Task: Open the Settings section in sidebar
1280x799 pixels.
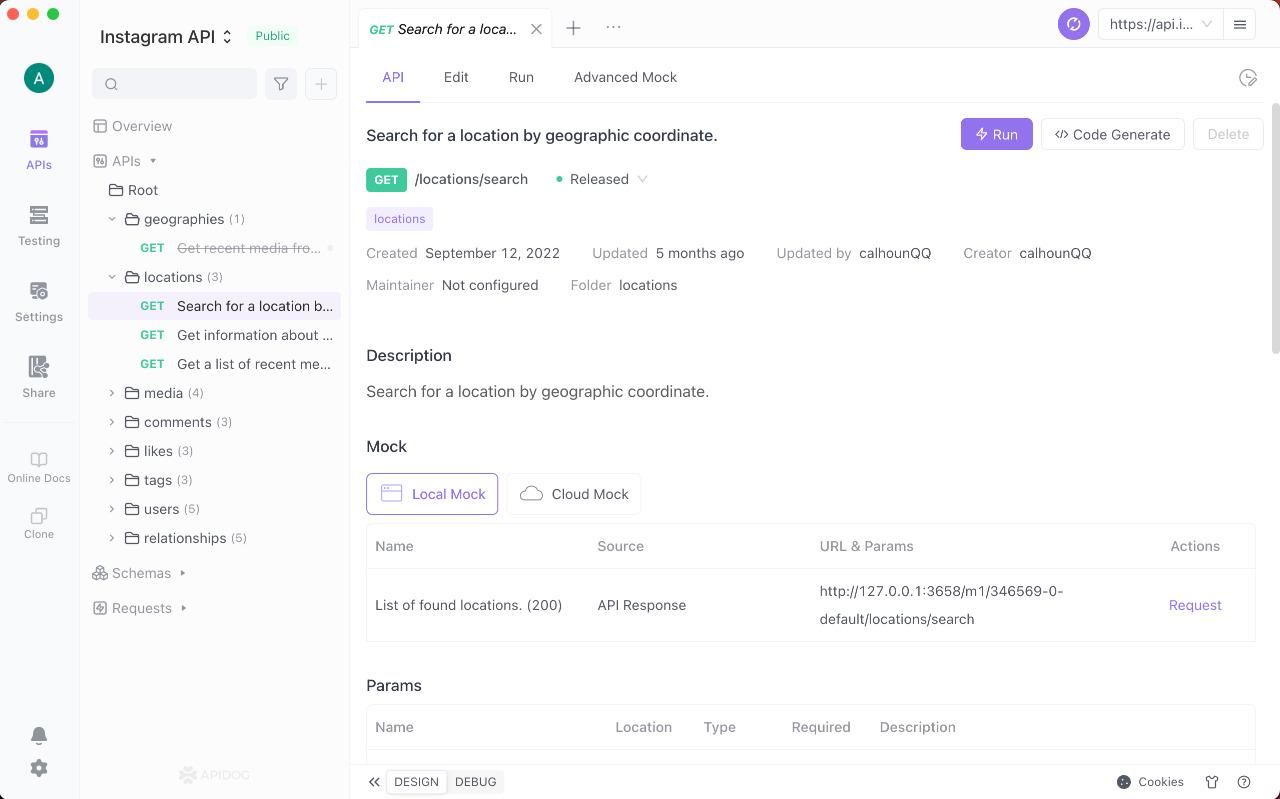Action: coord(39,302)
